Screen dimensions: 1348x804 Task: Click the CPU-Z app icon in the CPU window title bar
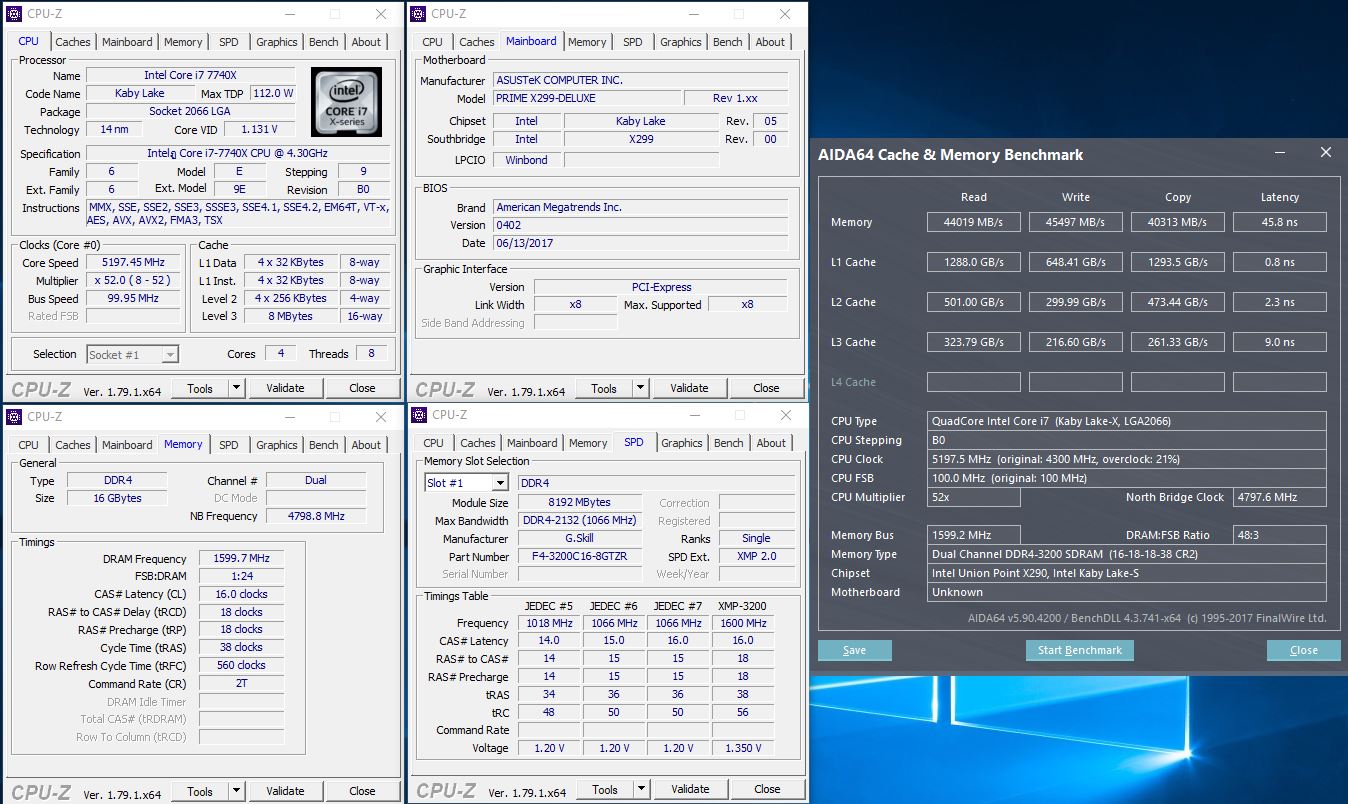click(15, 14)
